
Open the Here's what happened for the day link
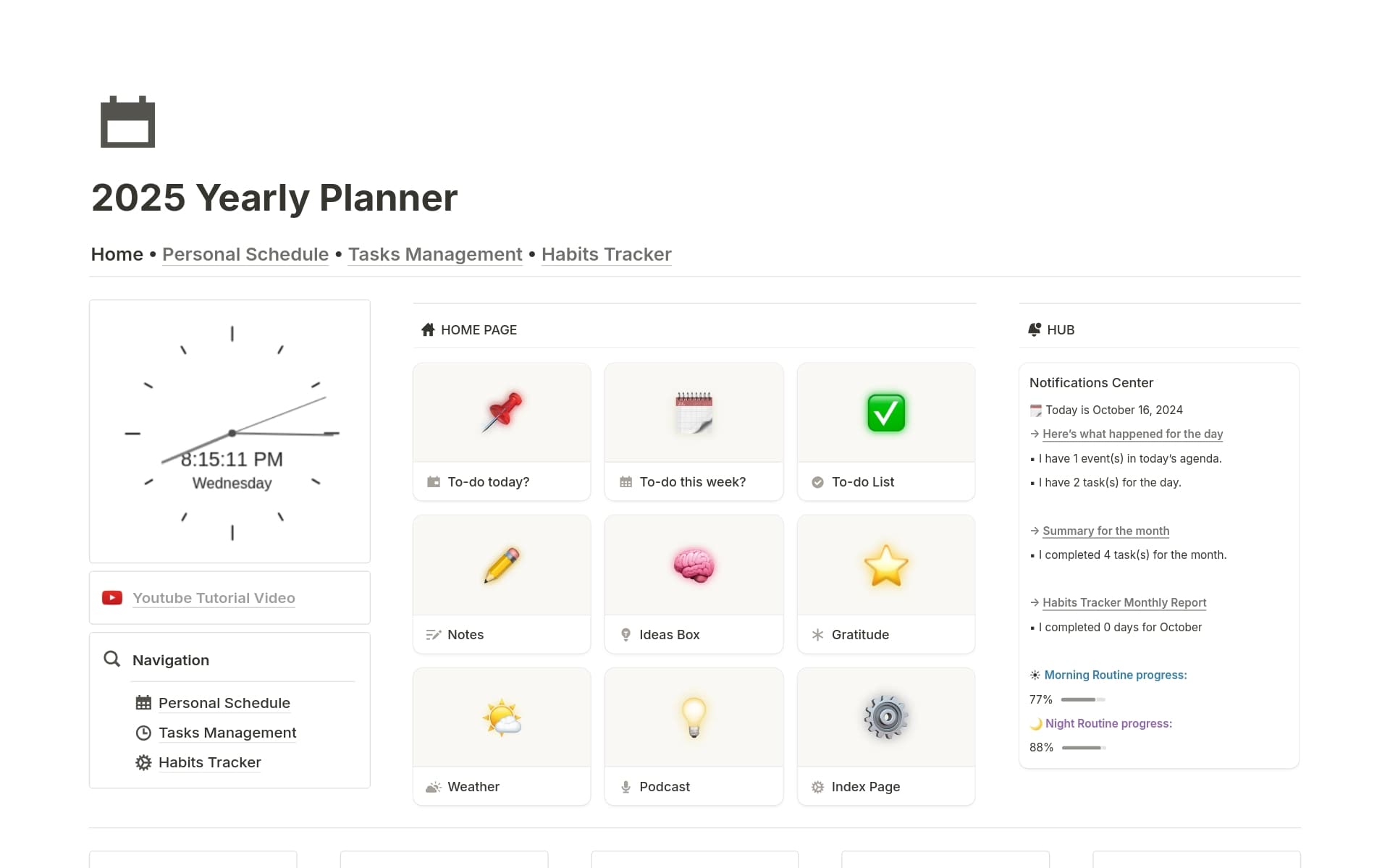click(1132, 434)
